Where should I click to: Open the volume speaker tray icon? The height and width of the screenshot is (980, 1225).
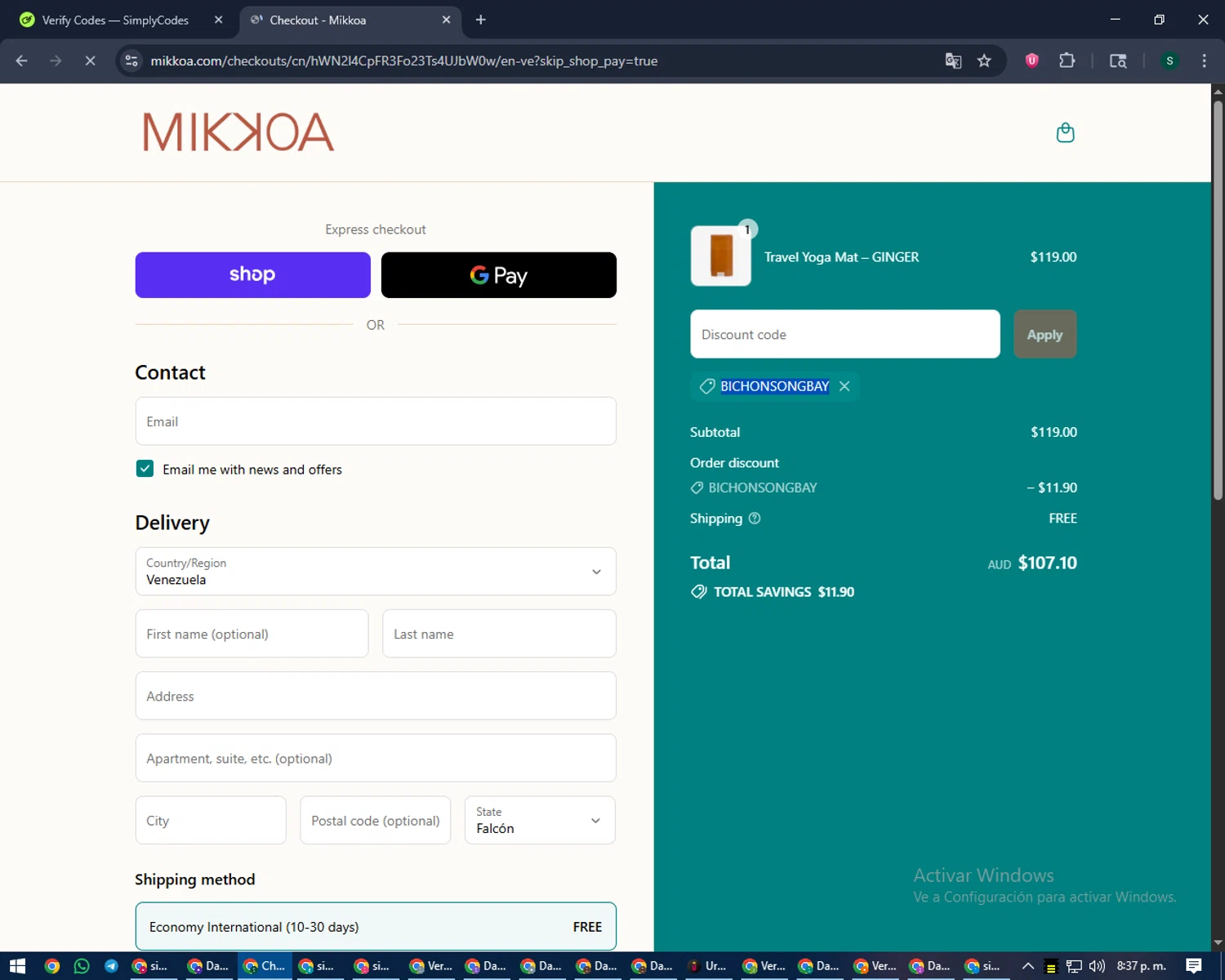coord(1097,966)
